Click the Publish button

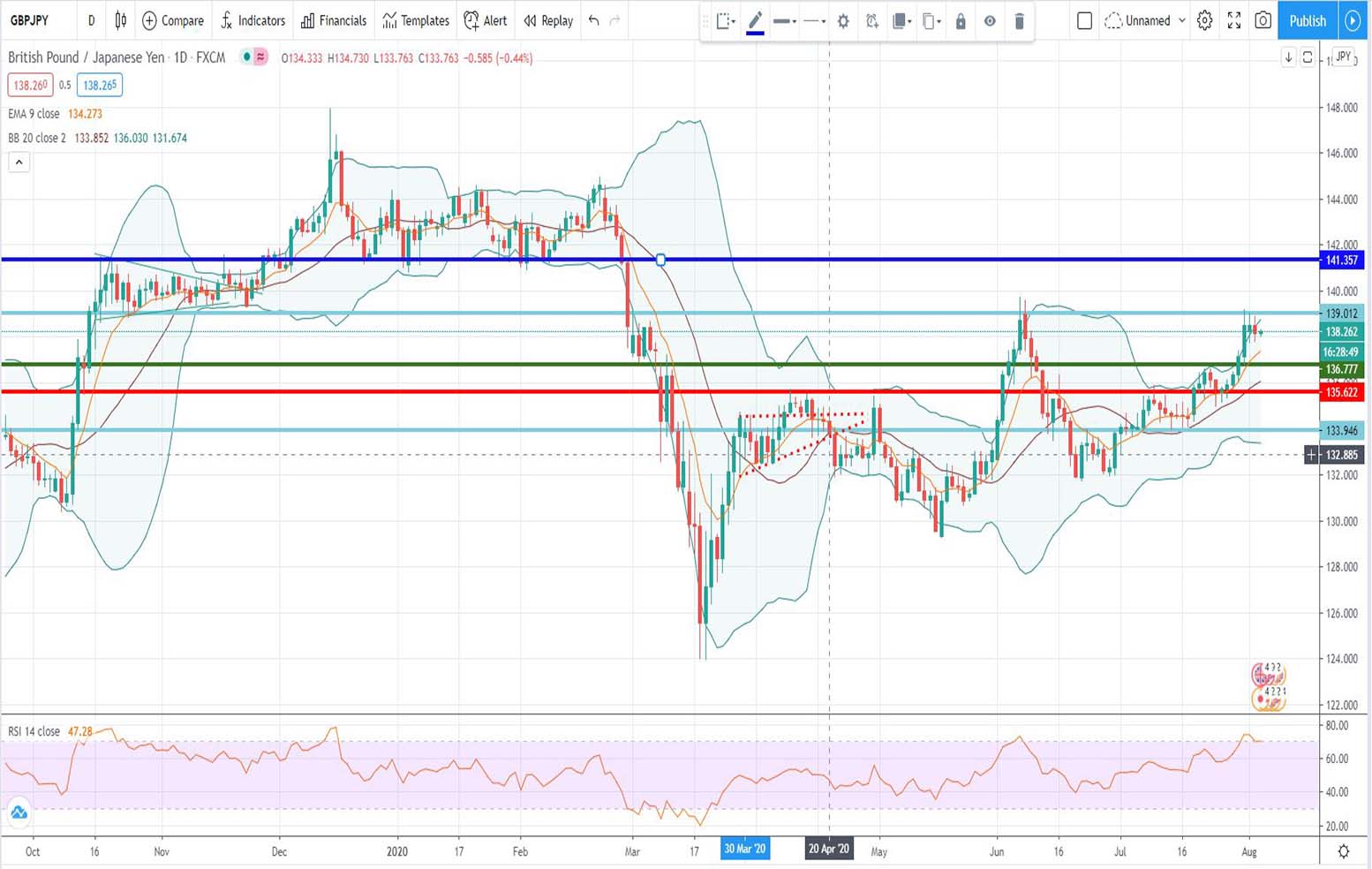point(1307,20)
